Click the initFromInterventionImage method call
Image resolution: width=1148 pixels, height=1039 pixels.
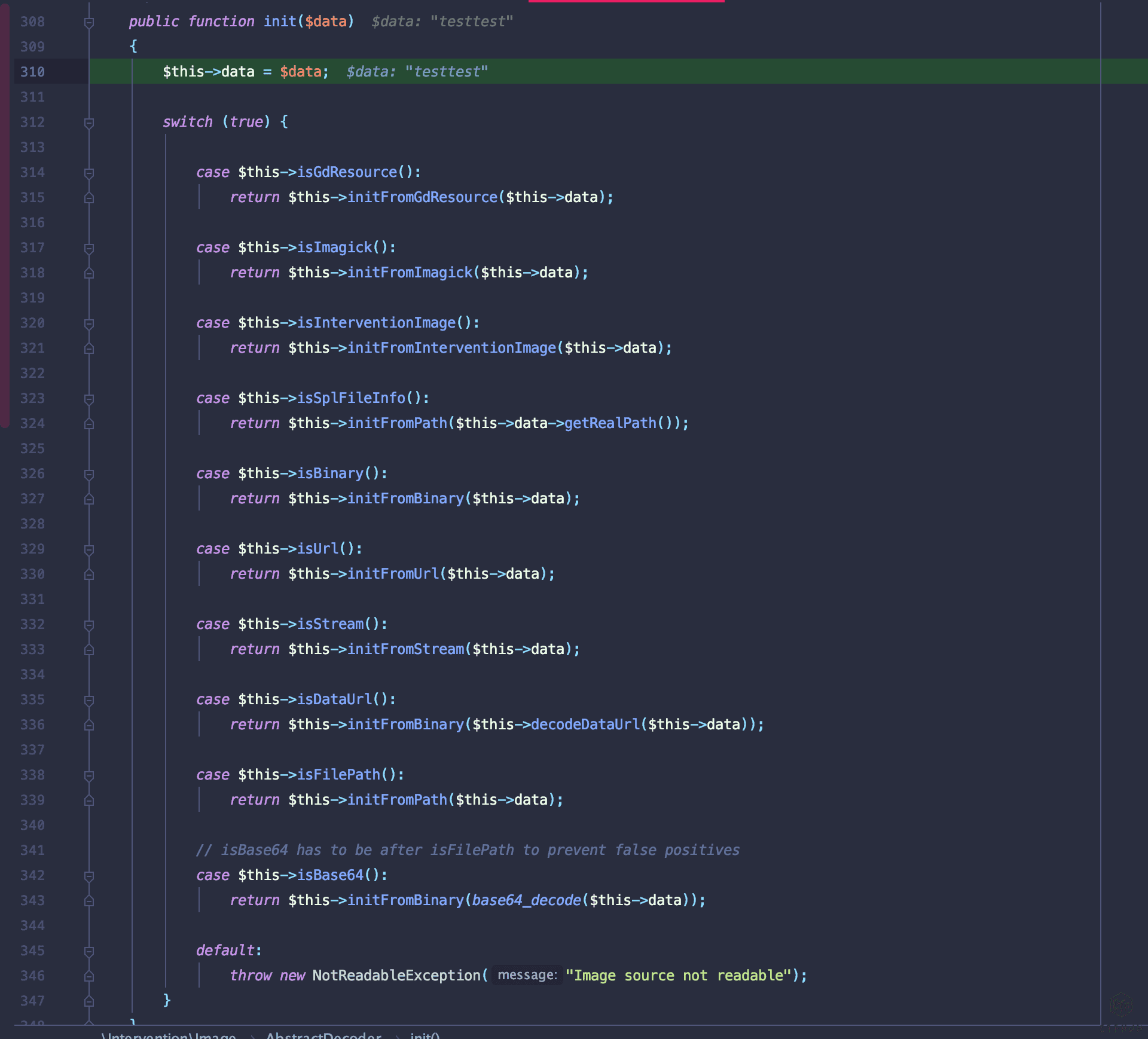[x=451, y=348]
